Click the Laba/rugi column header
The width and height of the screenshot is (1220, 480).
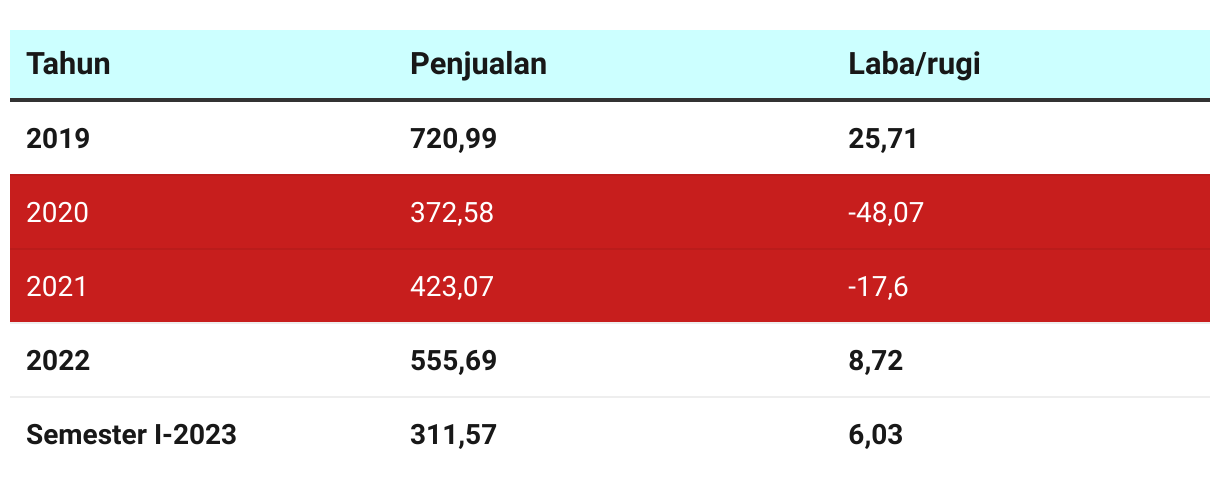point(914,64)
